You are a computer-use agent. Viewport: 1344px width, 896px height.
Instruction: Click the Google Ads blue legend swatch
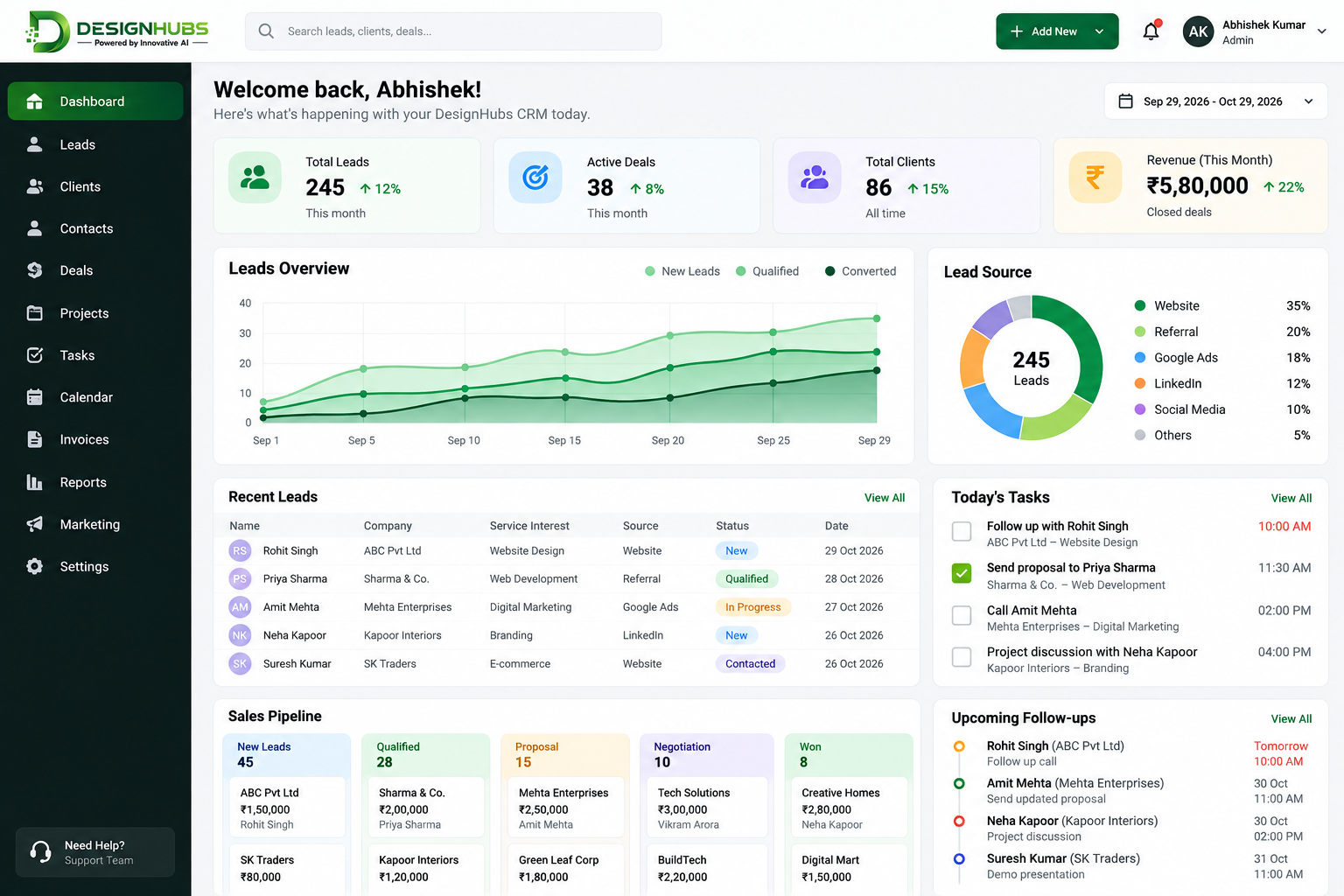(x=1140, y=358)
